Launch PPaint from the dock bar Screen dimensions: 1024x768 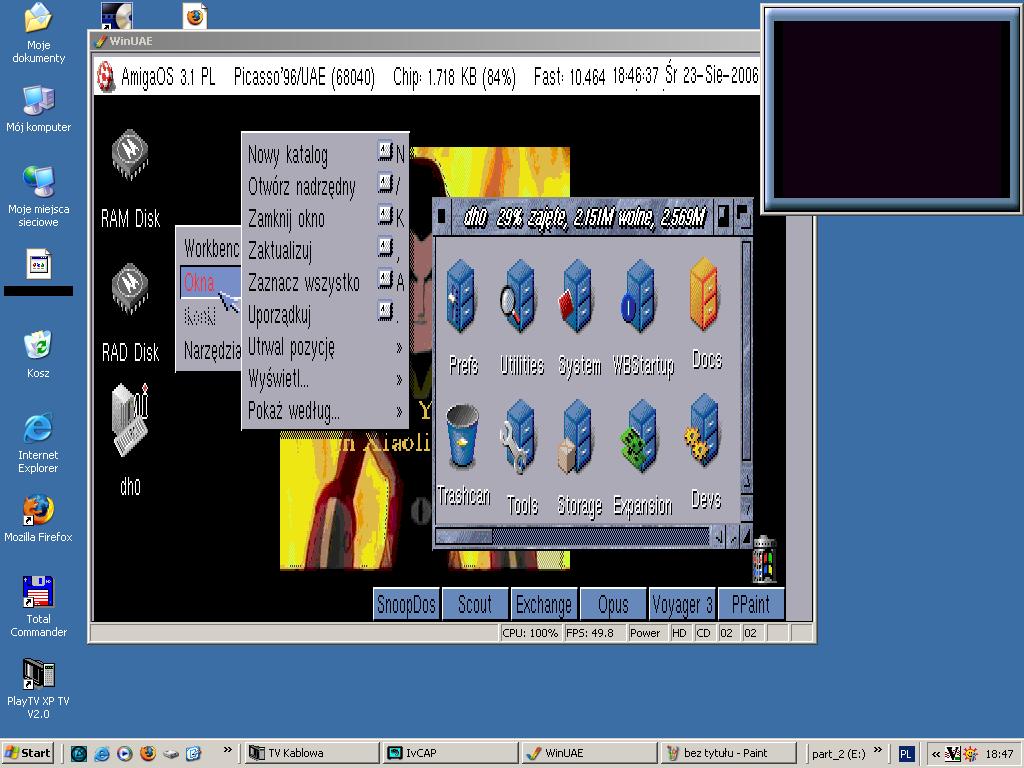(750, 604)
